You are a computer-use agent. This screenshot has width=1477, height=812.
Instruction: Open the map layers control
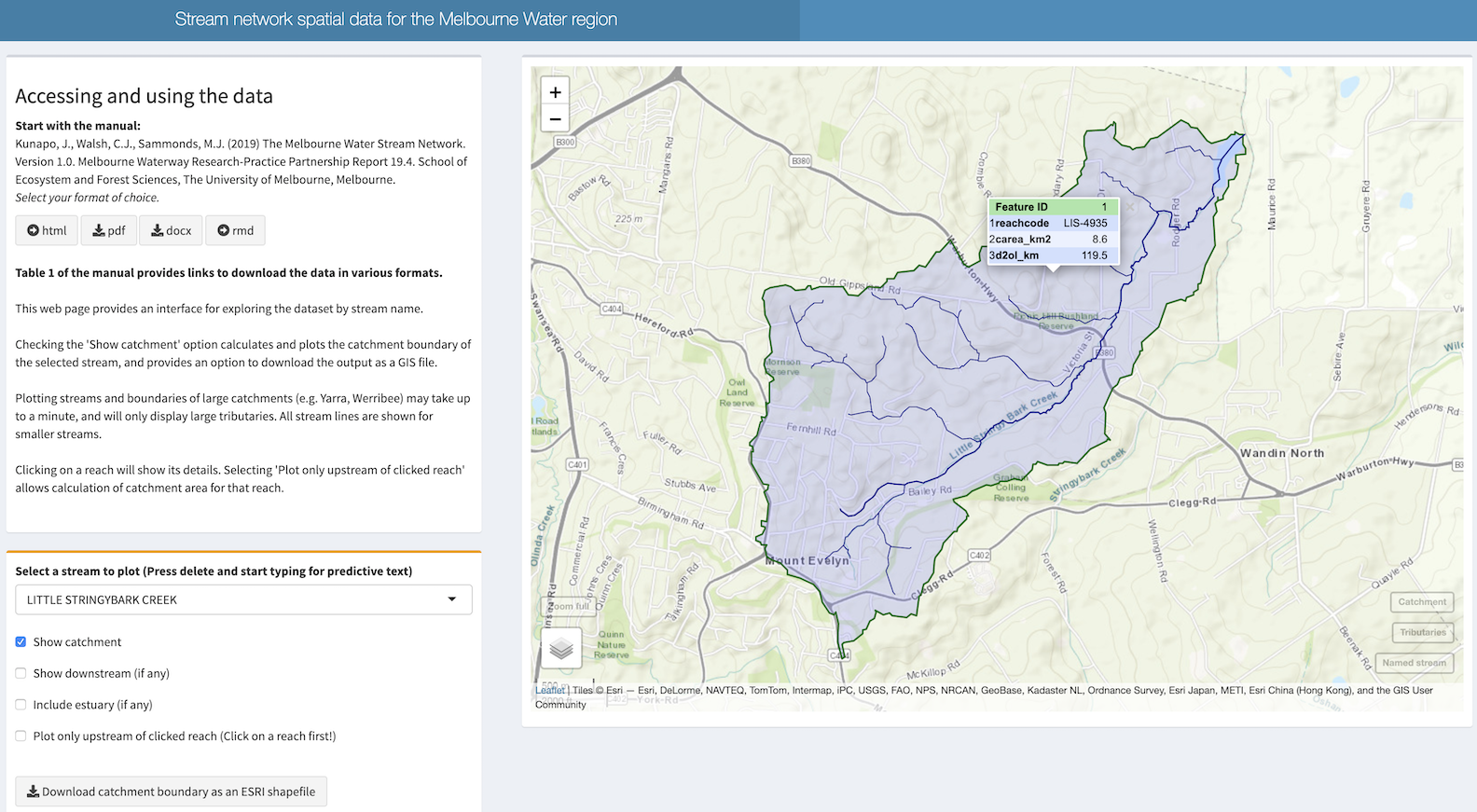tap(561, 648)
